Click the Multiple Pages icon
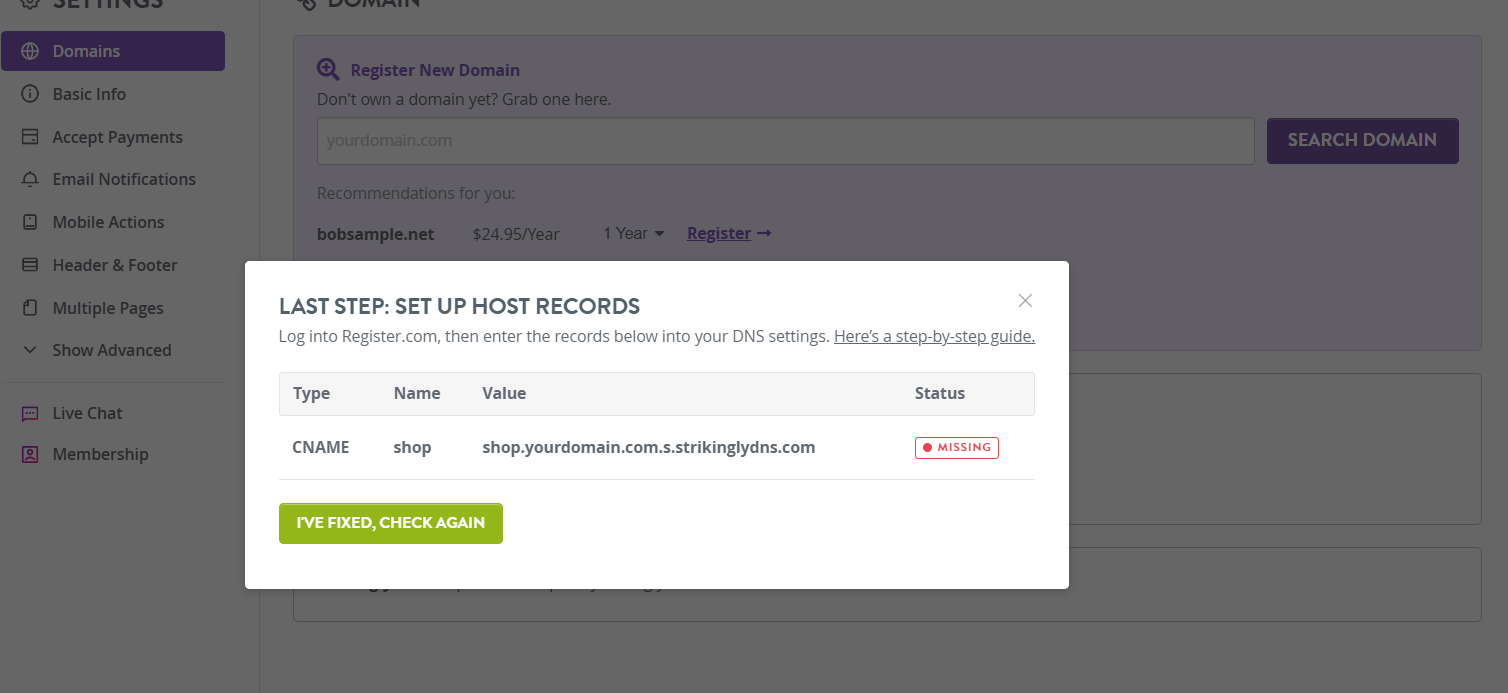Screen dimensions: 1508x693 click(30, 308)
